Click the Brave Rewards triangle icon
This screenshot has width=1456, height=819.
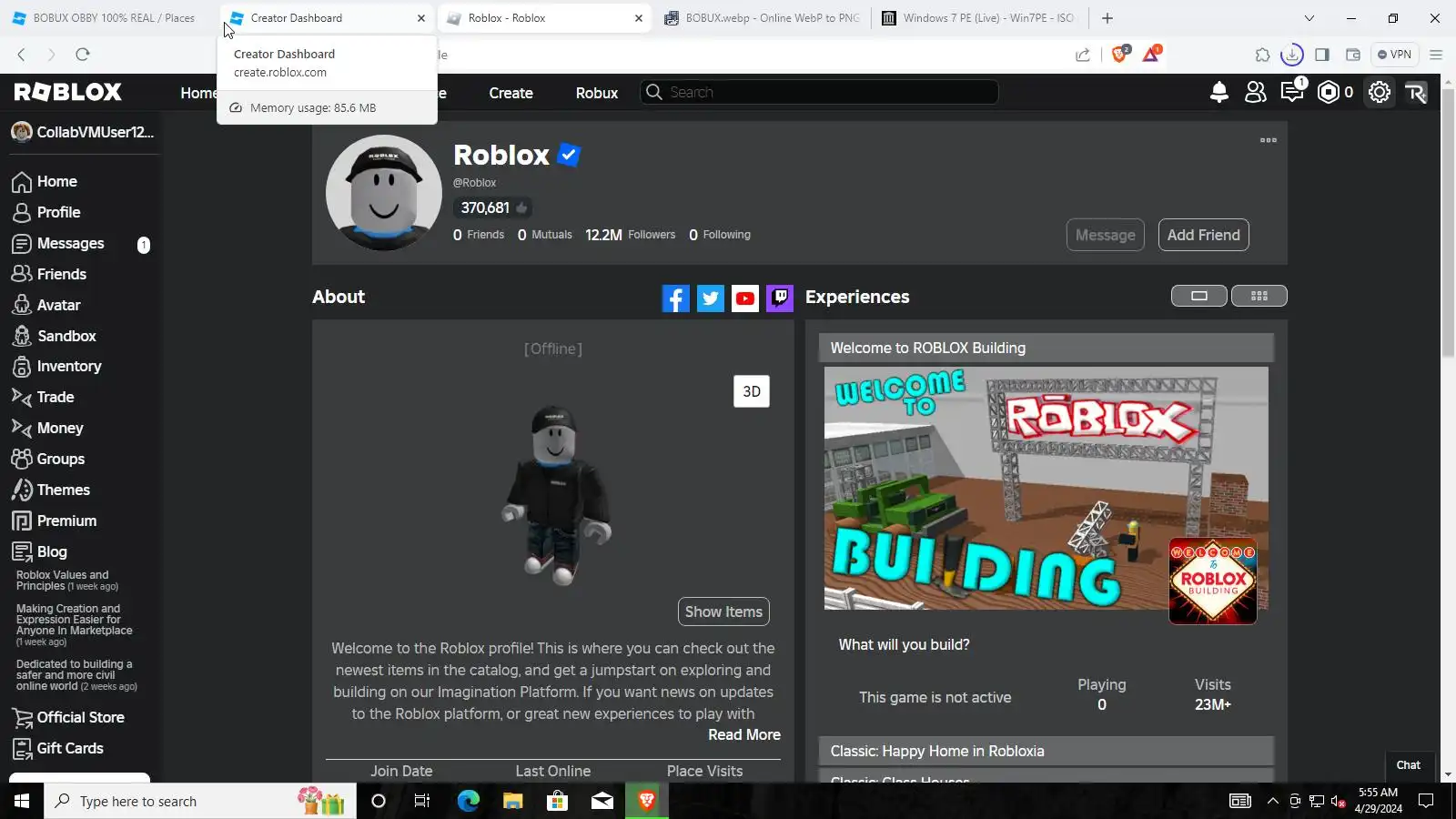pos(1151,54)
